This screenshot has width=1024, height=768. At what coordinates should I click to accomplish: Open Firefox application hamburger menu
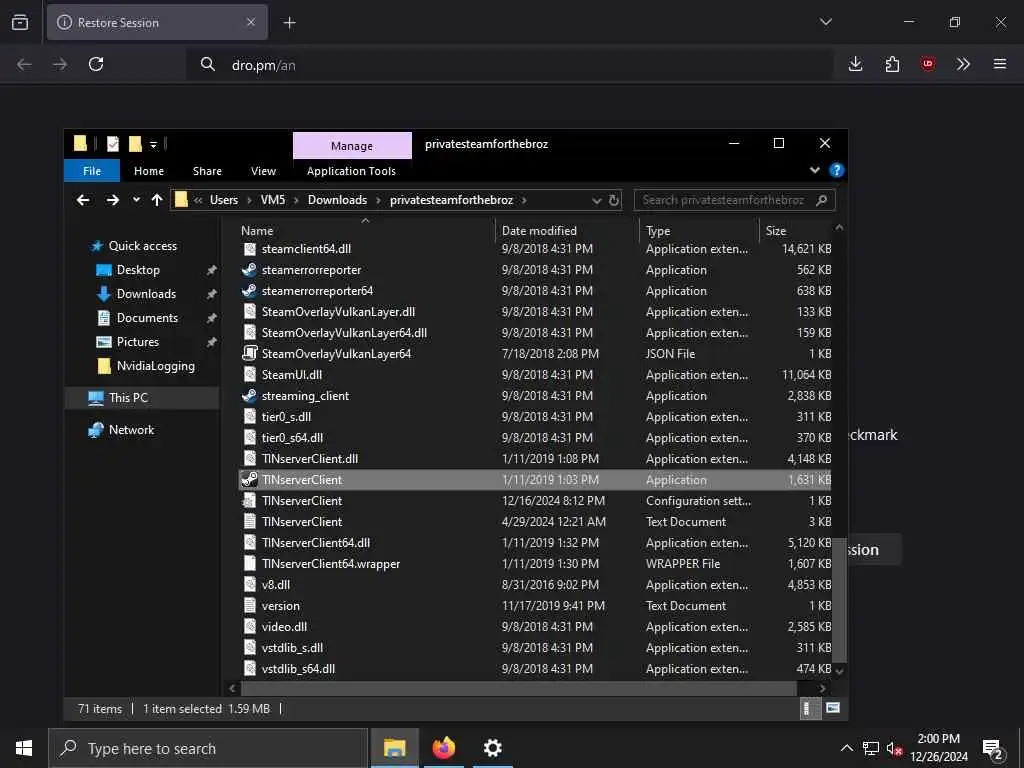[x=1000, y=64]
